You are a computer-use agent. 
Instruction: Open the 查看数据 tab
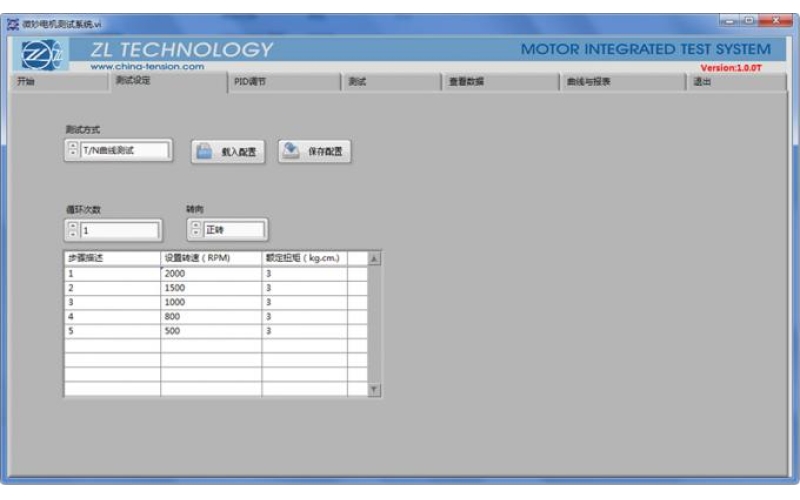(x=501, y=82)
